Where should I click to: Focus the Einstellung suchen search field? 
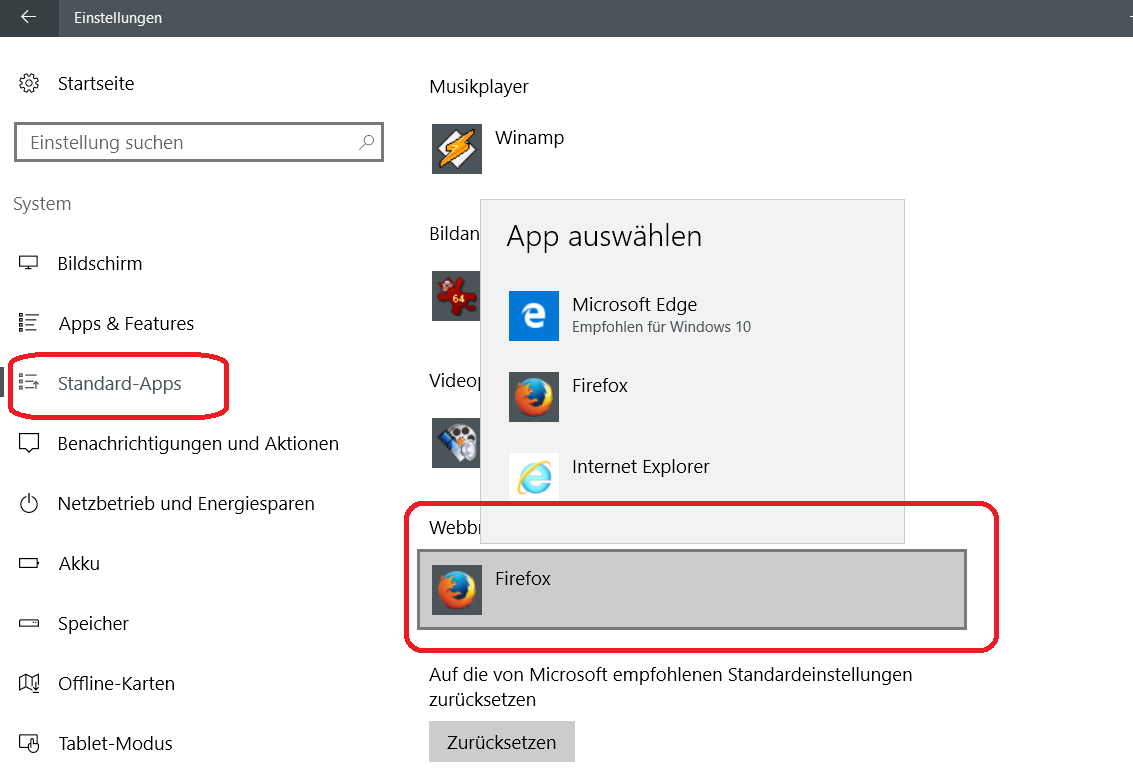(x=199, y=142)
